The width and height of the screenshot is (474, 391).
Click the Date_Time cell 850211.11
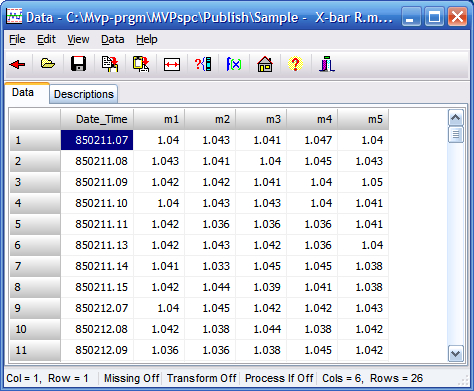click(x=97, y=224)
